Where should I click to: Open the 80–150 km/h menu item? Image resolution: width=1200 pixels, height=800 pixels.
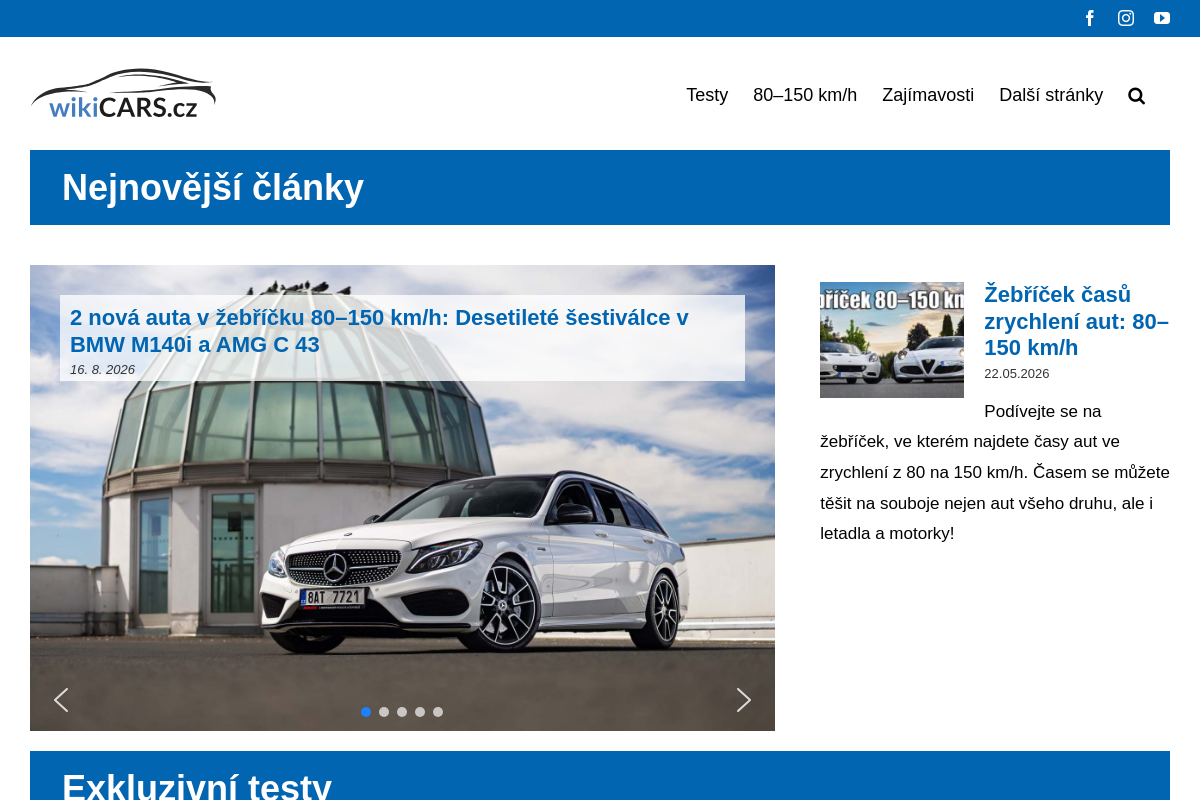pos(805,95)
